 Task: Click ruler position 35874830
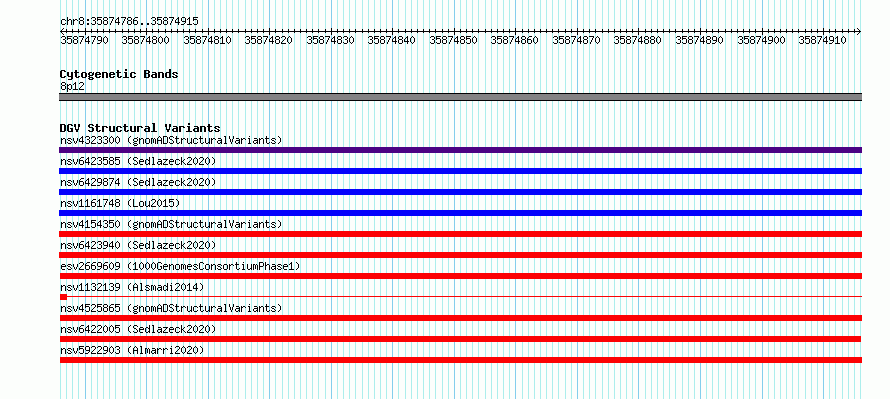330,40
